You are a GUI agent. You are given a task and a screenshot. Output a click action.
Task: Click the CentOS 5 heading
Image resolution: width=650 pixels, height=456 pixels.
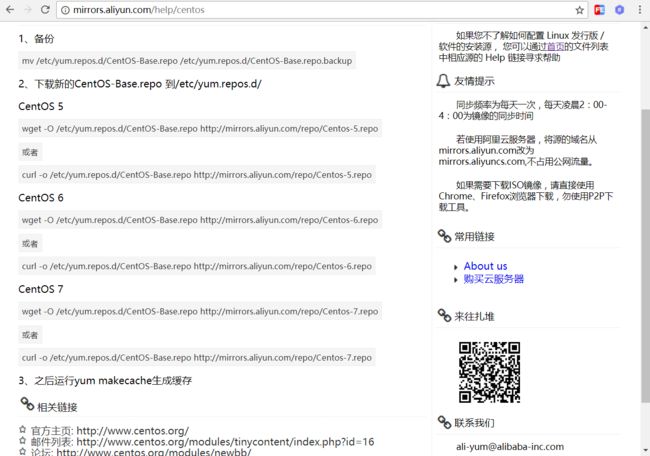[x=41, y=107]
